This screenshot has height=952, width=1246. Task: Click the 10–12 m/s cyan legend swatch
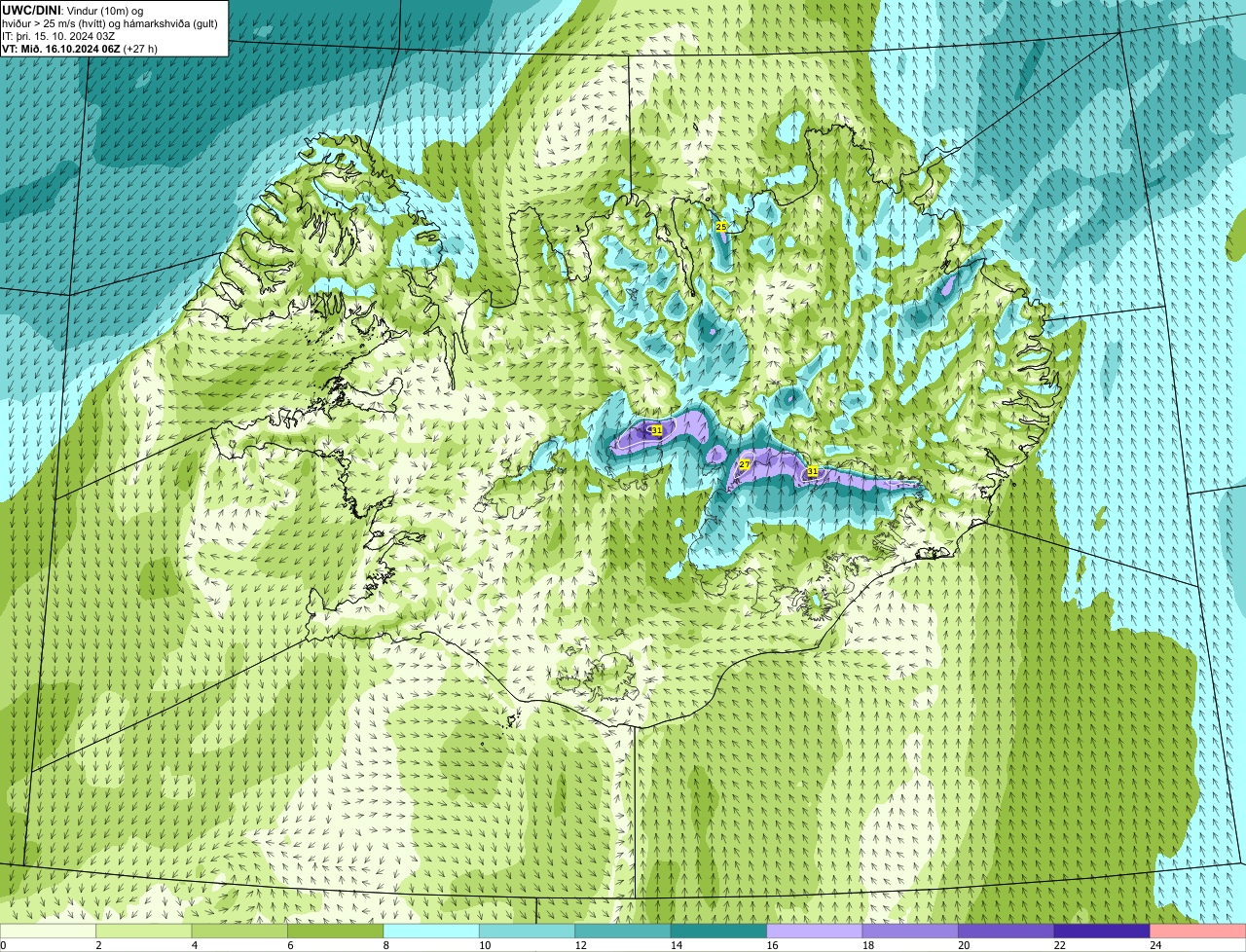pyautogui.click(x=528, y=931)
